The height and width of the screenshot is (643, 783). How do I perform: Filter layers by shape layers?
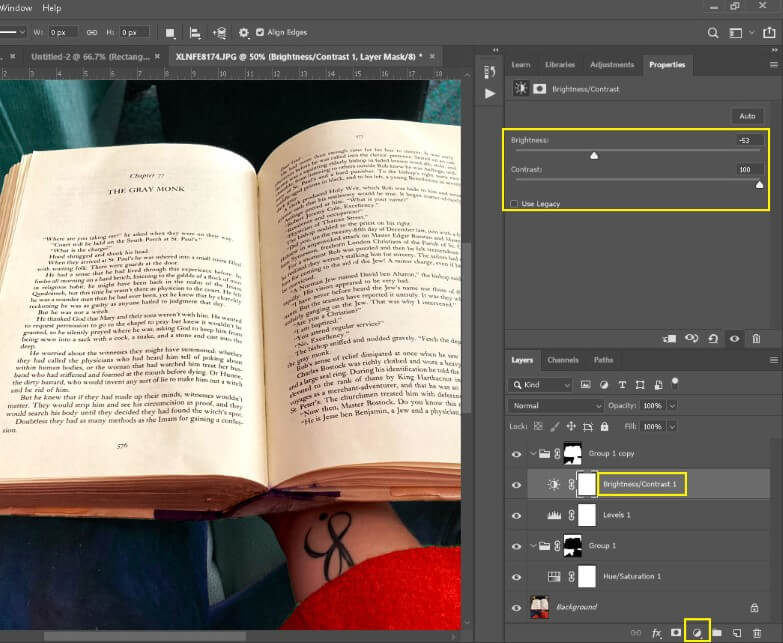640,385
